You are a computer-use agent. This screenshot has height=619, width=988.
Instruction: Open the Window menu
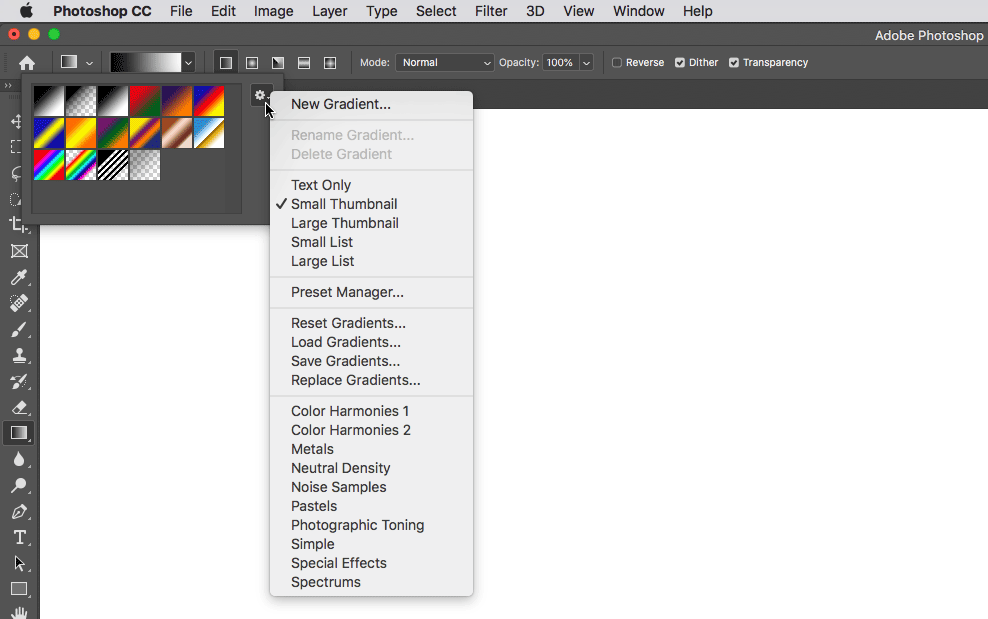tap(638, 11)
